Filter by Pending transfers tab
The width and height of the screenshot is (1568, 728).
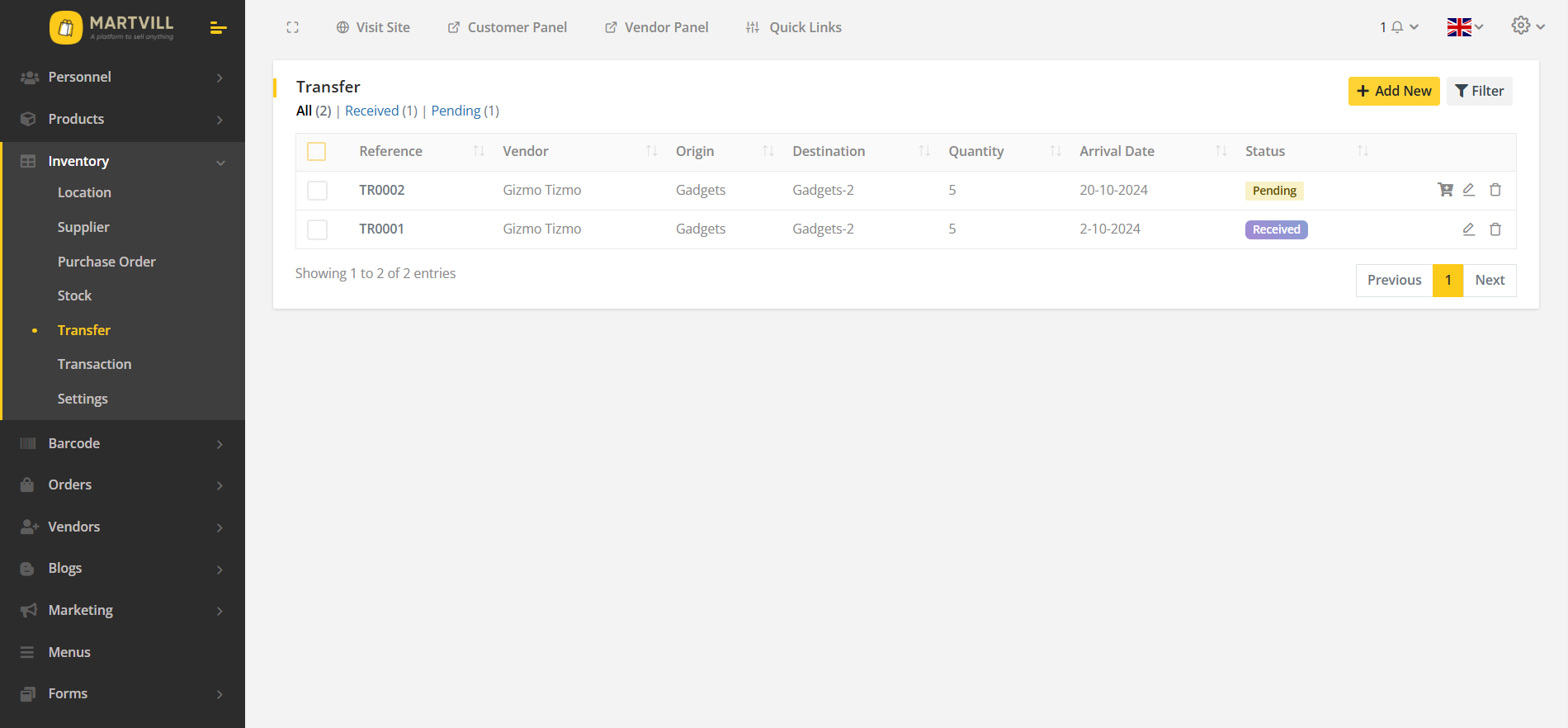[x=465, y=111]
